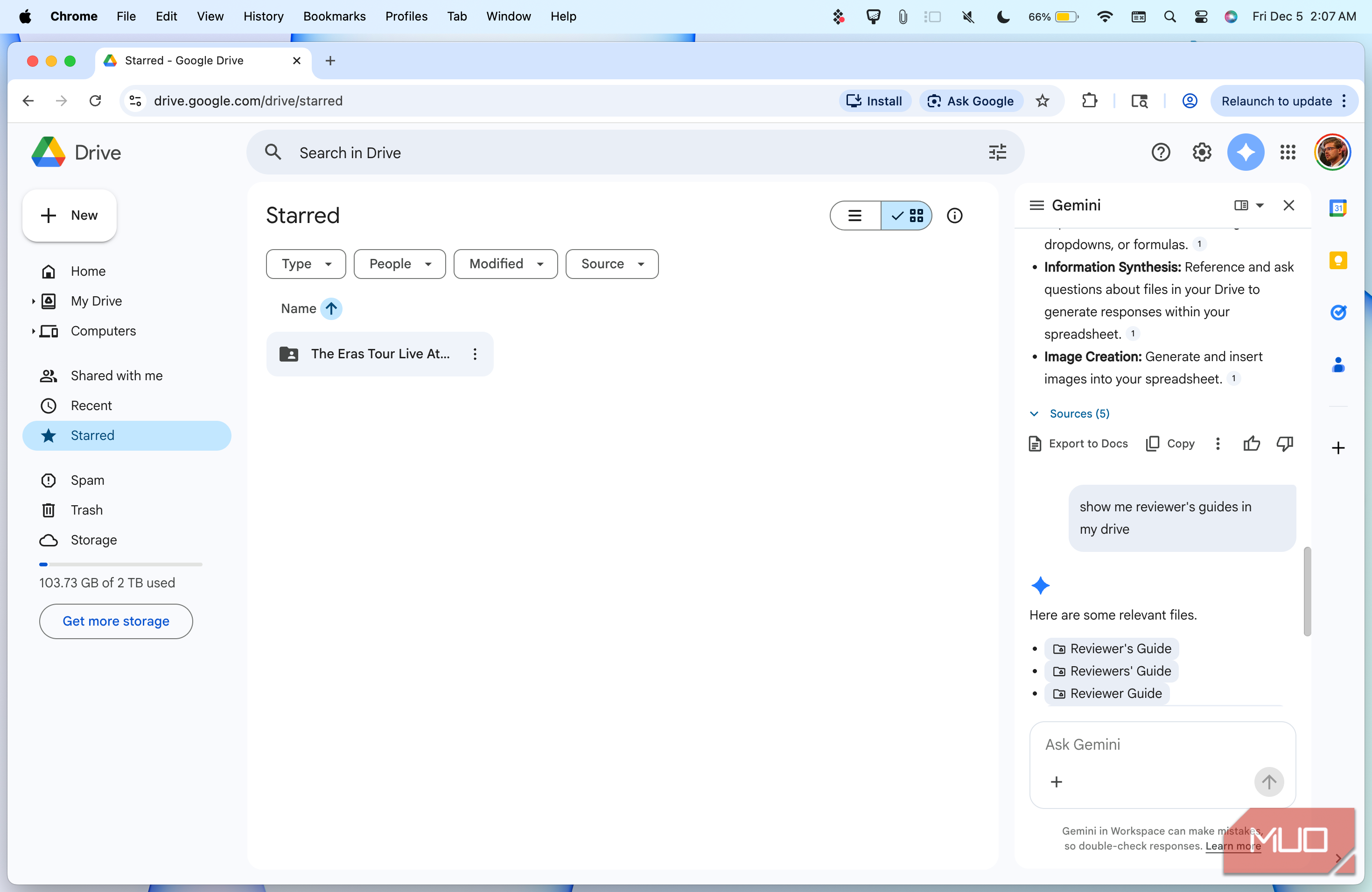Switch to list layout view

(855, 216)
